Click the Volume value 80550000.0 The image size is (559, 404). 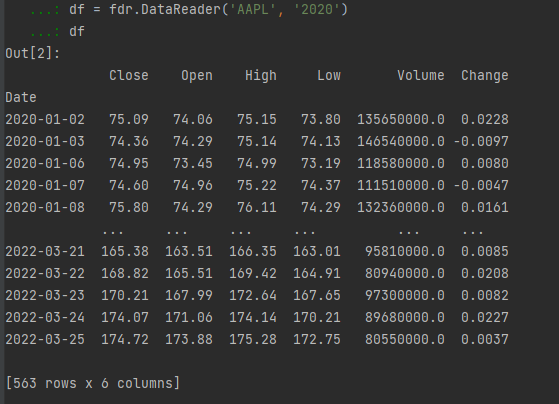click(x=405, y=339)
